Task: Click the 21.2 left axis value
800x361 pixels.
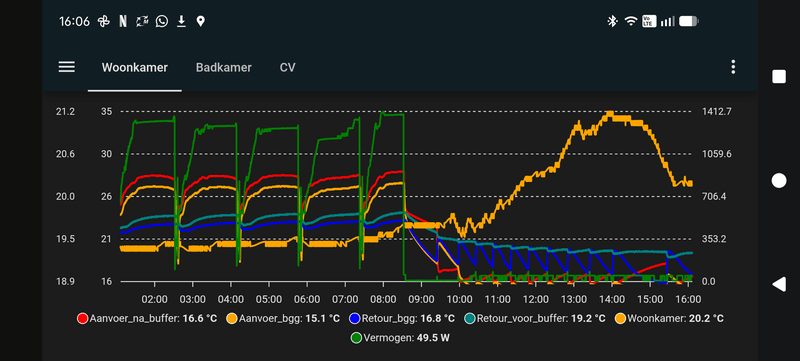Action: pos(66,111)
